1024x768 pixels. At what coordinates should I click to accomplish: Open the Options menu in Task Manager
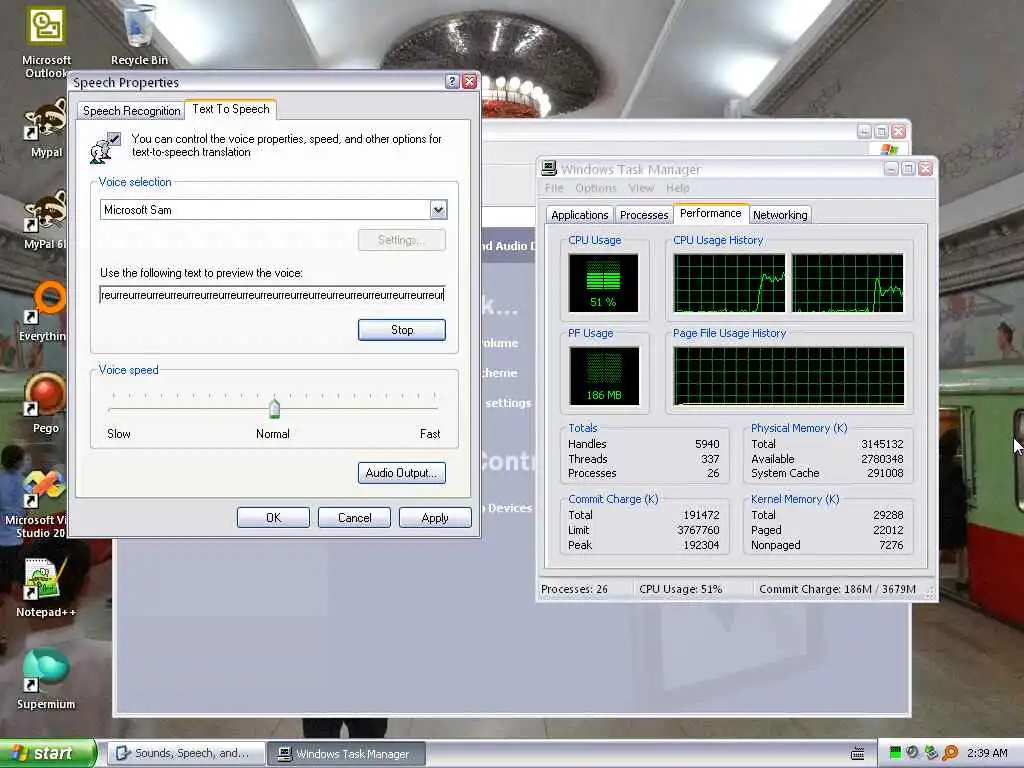pos(596,188)
